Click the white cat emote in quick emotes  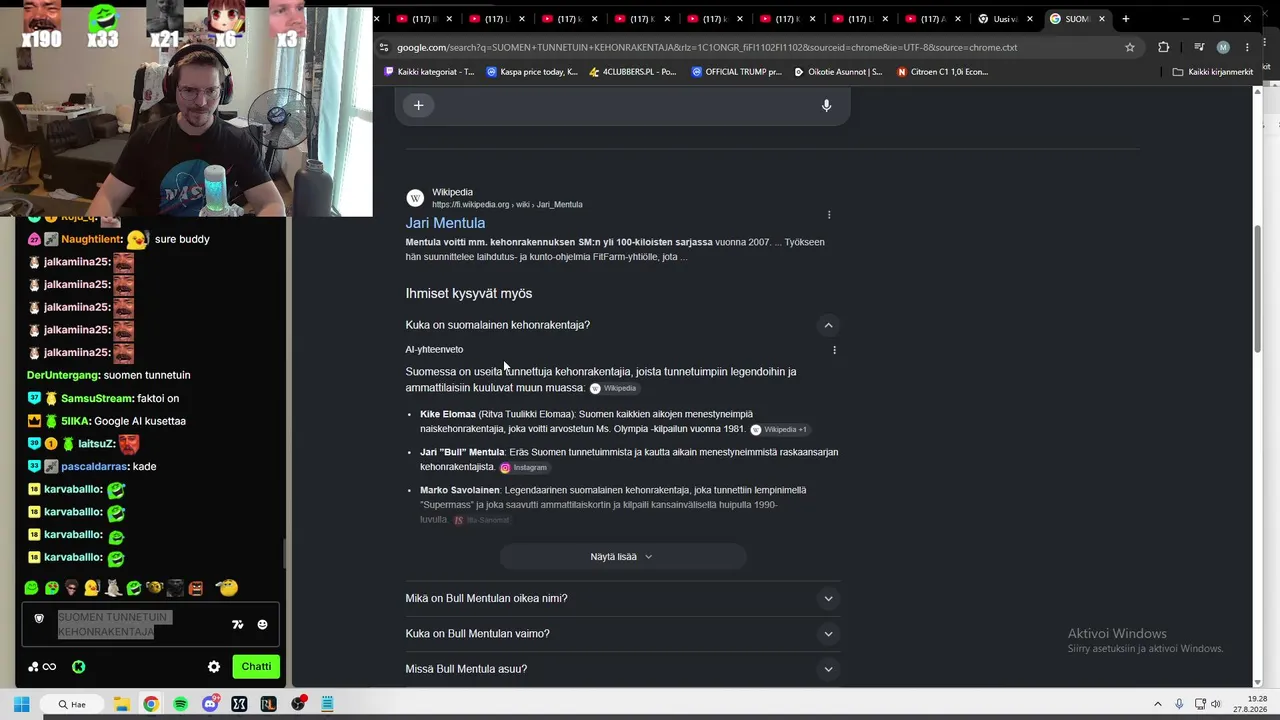pyautogui.click(x=113, y=588)
